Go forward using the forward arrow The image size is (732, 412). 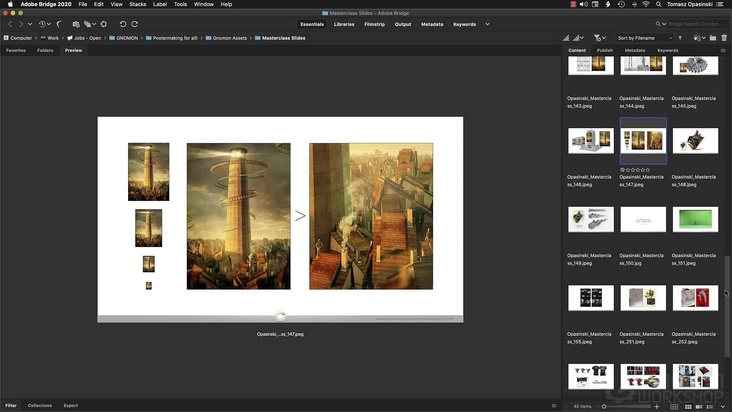click(21, 24)
